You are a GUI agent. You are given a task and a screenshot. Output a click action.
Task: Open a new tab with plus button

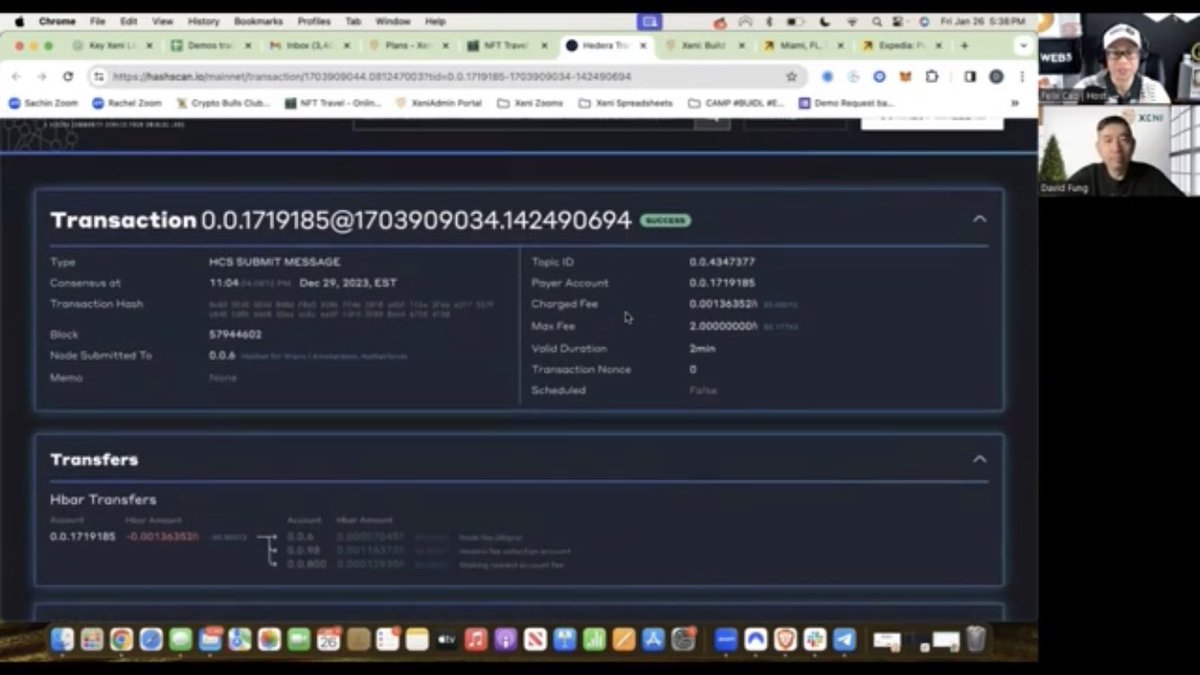[964, 46]
